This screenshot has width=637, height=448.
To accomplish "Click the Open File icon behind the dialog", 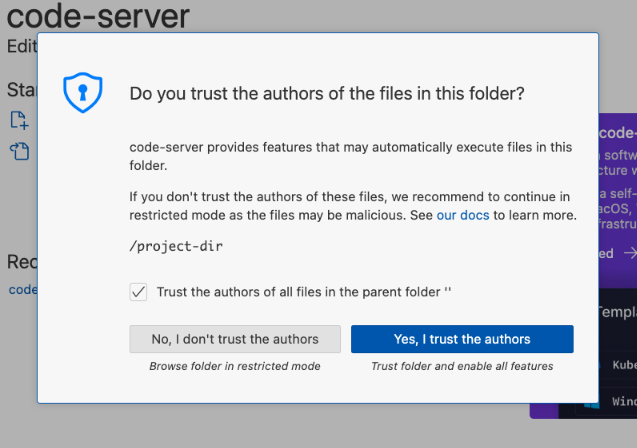I will (x=19, y=151).
